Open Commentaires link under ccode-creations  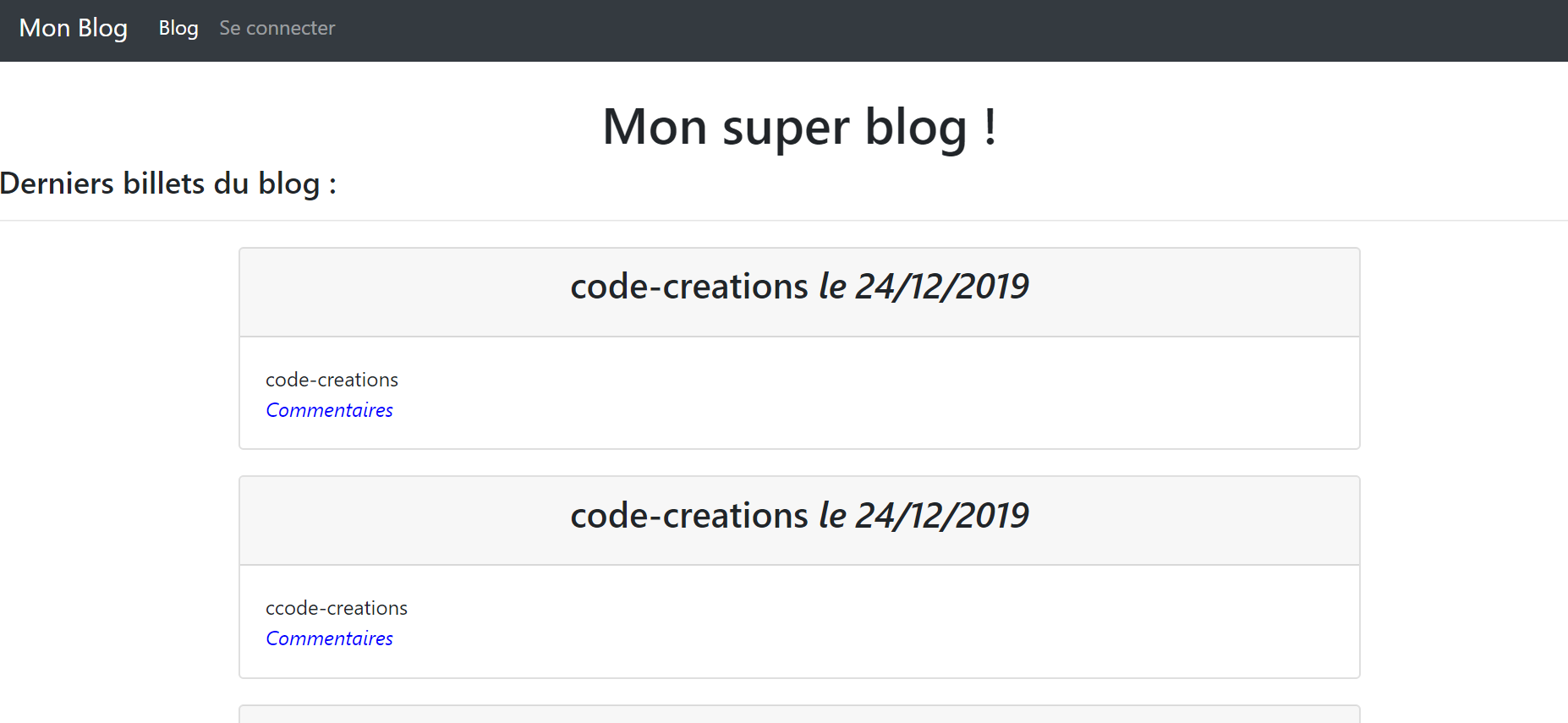tap(329, 638)
